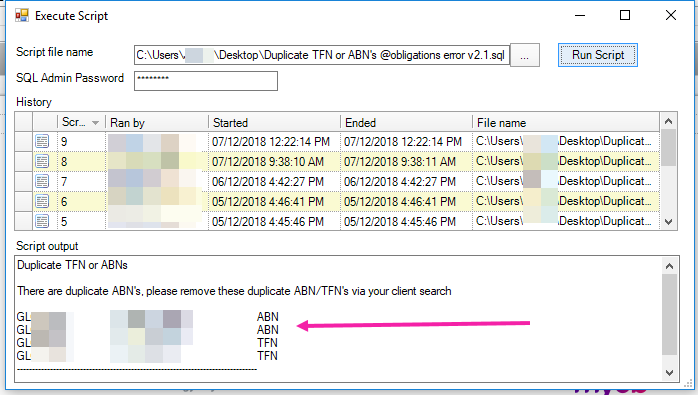The image size is (698, 395).
Task: Click the Script file name path field
Action: (322, 55)
